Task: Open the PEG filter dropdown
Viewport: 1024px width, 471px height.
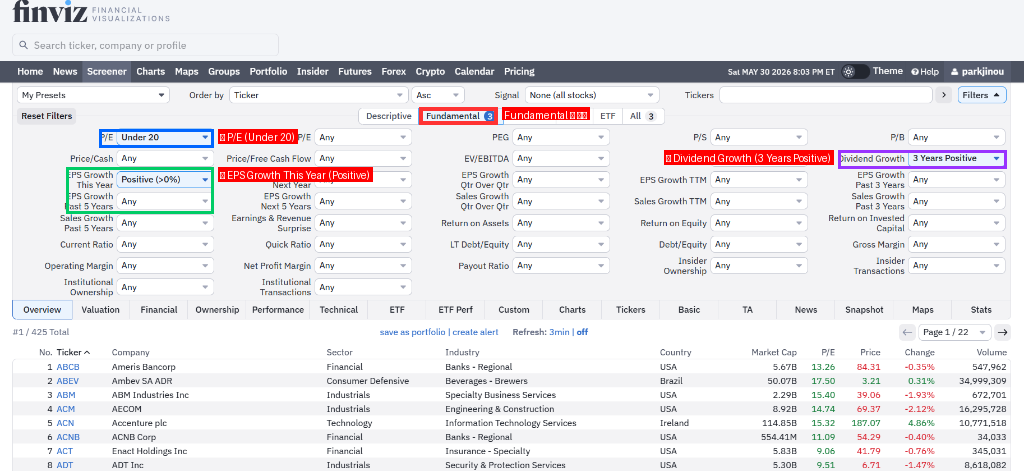Action: (x=561, y=137)
